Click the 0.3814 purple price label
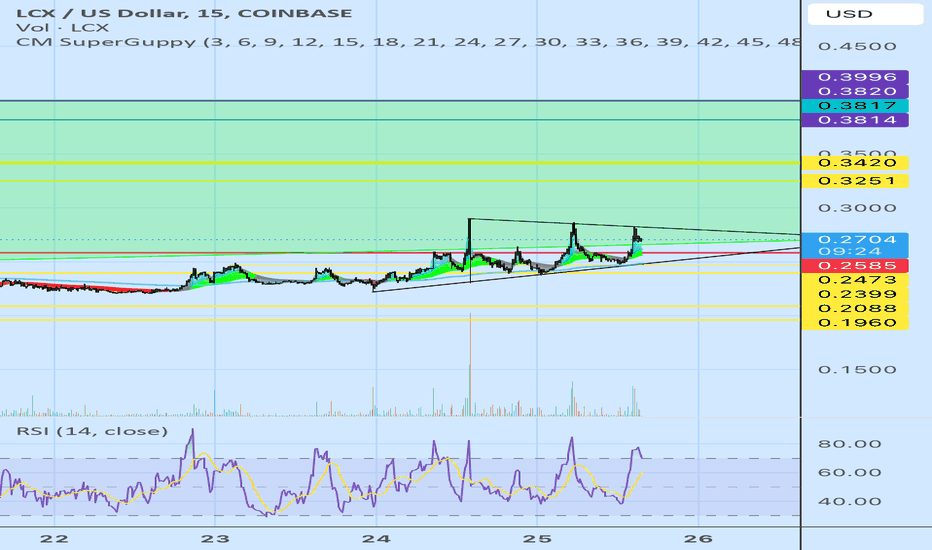This screenshot has height=550, width=932. coord(855,120)
